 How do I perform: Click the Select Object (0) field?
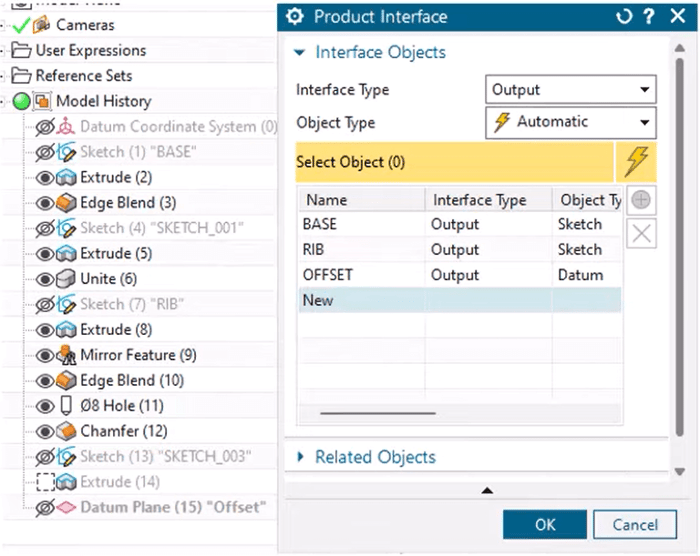pos(454,162)
